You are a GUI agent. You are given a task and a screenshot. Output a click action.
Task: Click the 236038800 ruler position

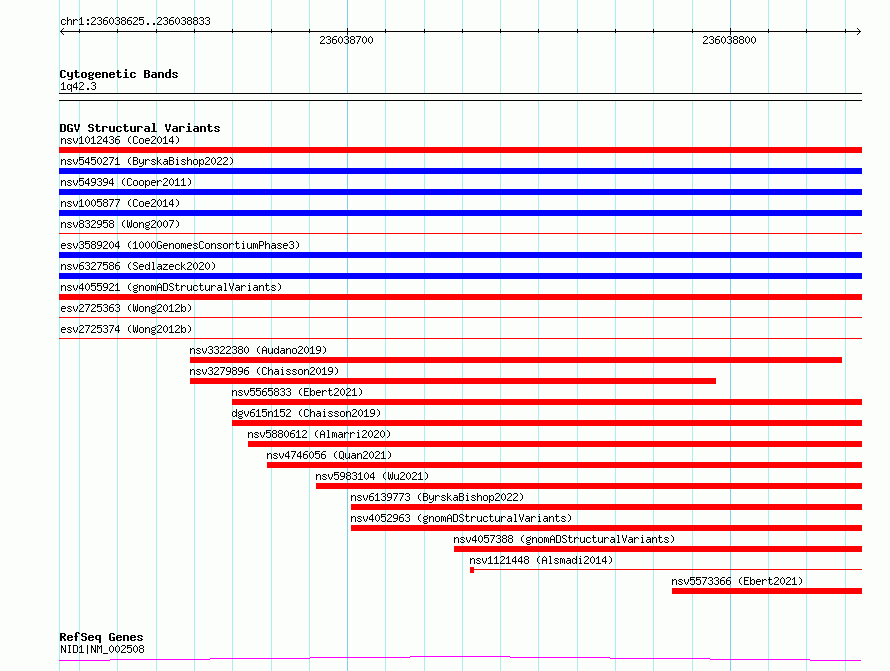pos(729,40)
